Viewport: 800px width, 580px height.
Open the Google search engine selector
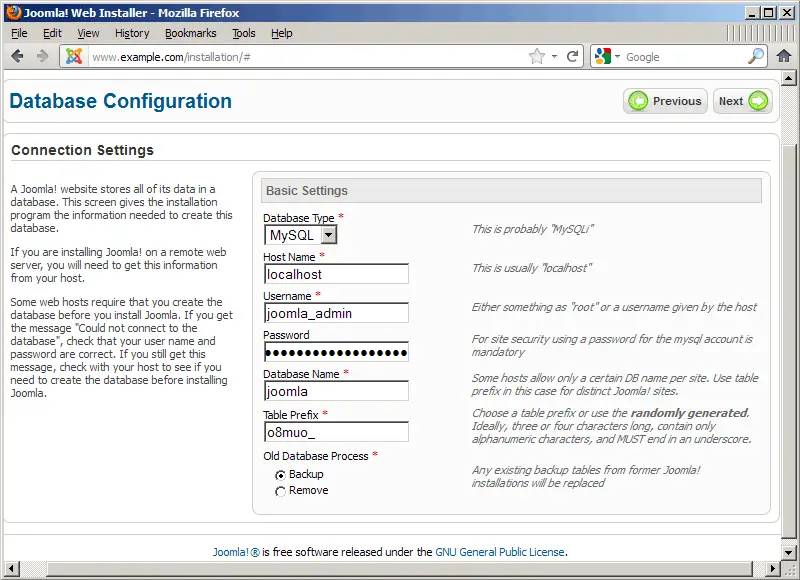pyautogui.click(x=607, y=56)
